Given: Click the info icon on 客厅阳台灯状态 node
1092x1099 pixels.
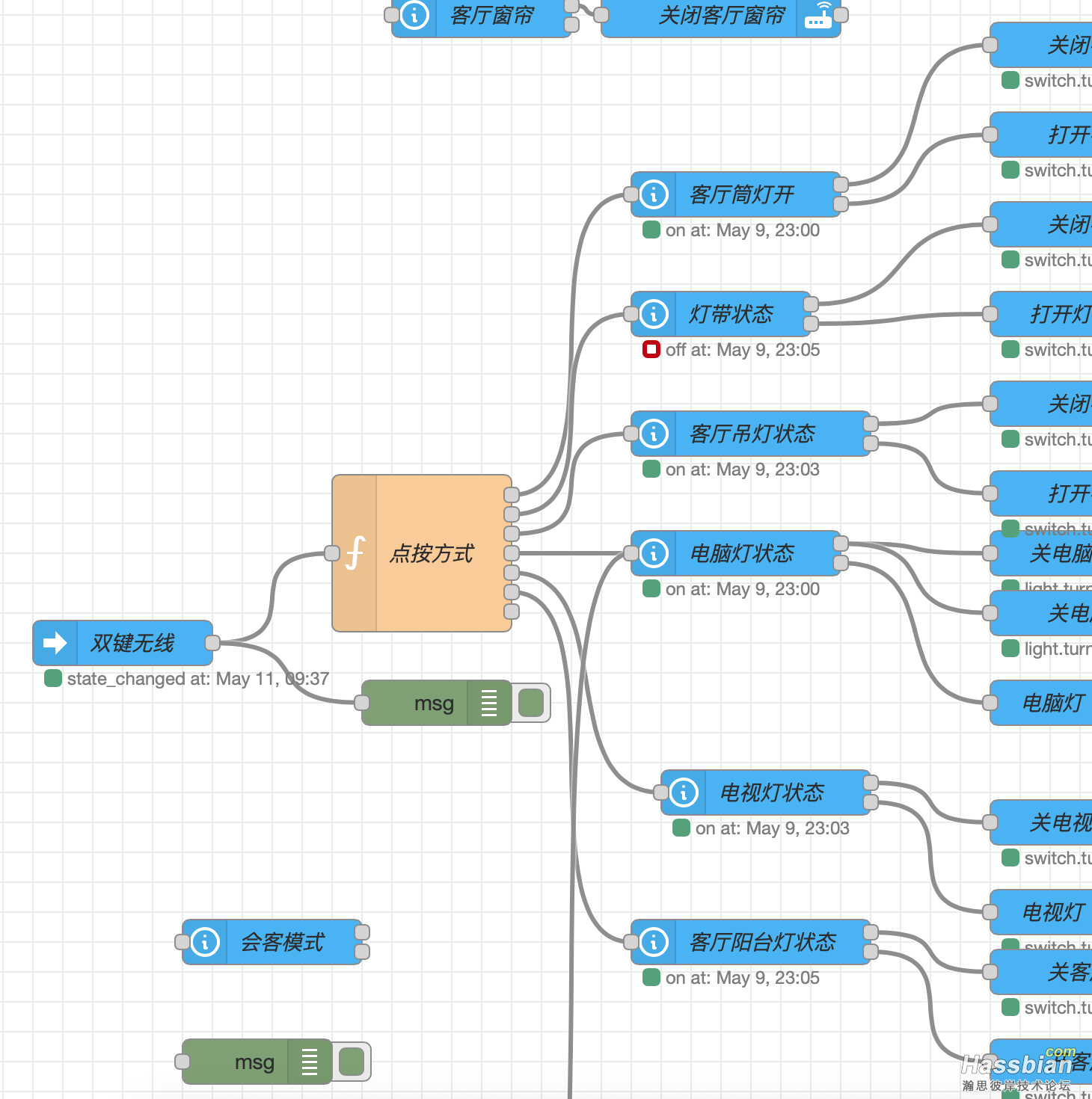Looking at the screenshot, I should click(654, 942).
